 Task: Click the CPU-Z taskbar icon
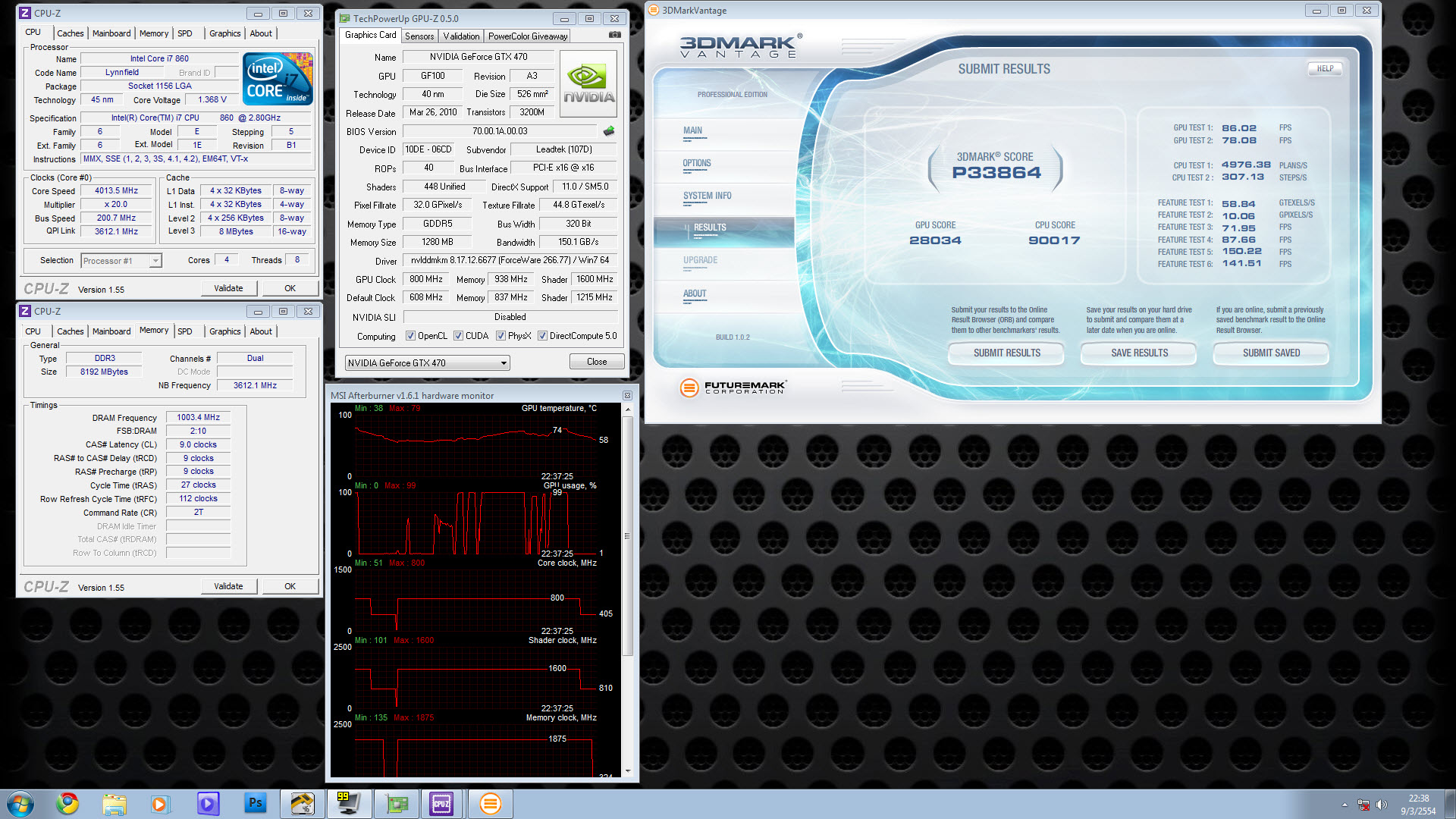point(441,803)
